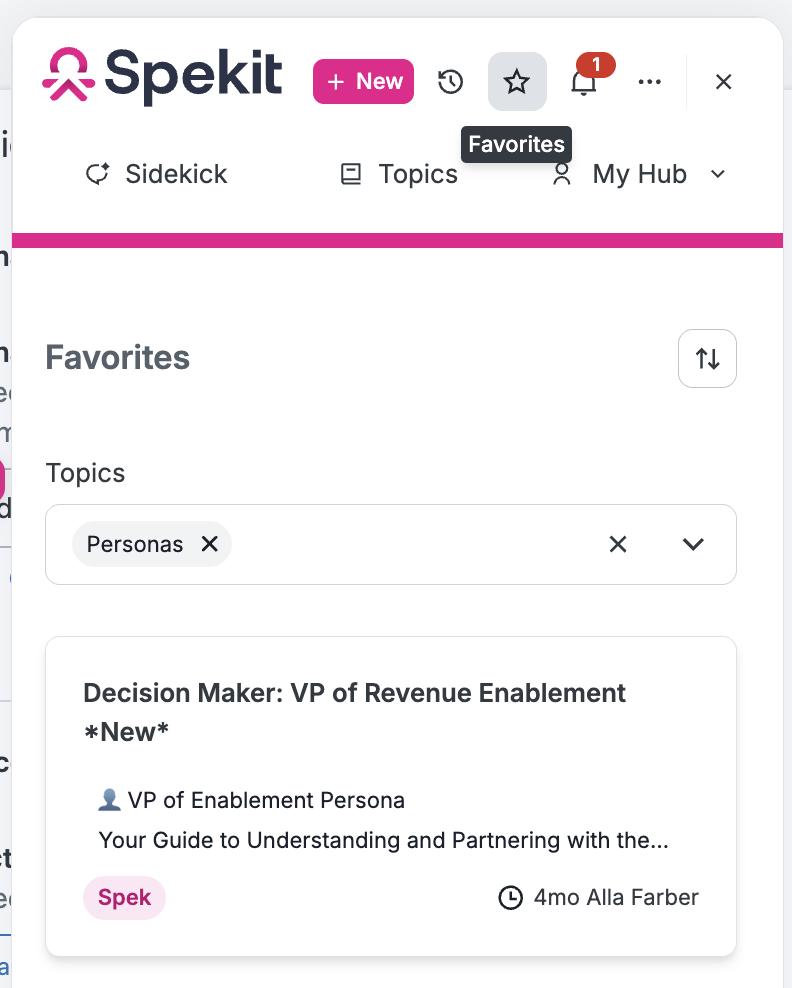The height and width of the screenshot is (988, 792).
Task: Switch to the Sidekick tab
Action: (x=156, y=174)
